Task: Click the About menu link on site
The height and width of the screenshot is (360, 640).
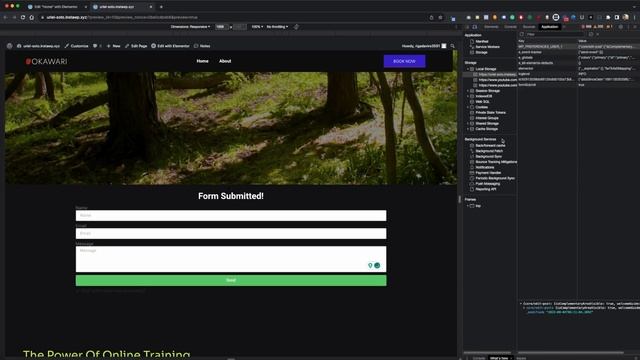Action: pyautogui.click(x=225, y=61)
